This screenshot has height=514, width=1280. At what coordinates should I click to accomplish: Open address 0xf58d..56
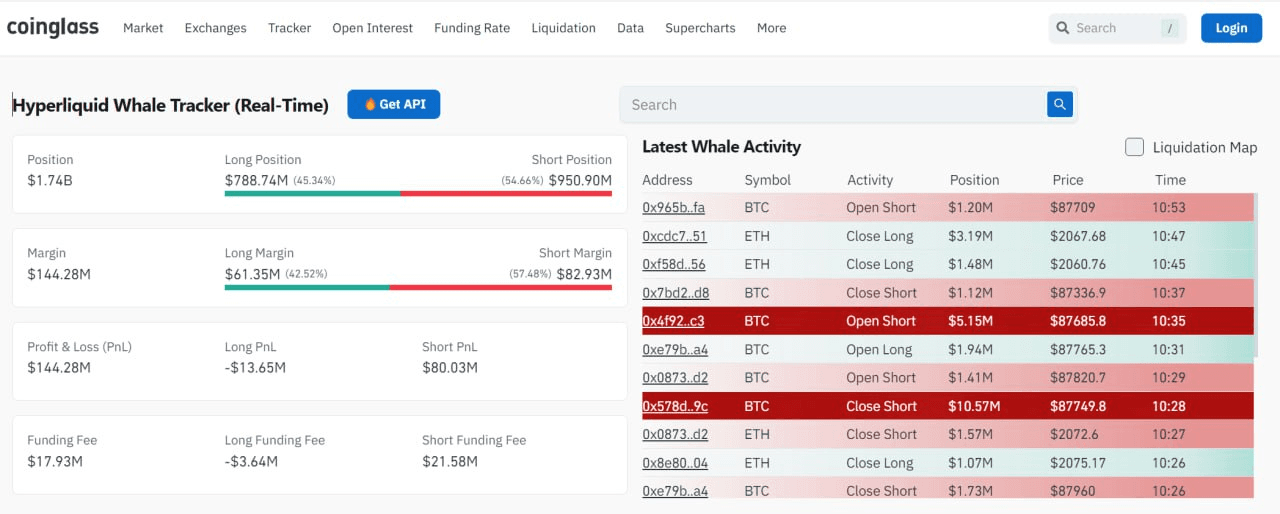click(x=673, y=264)
